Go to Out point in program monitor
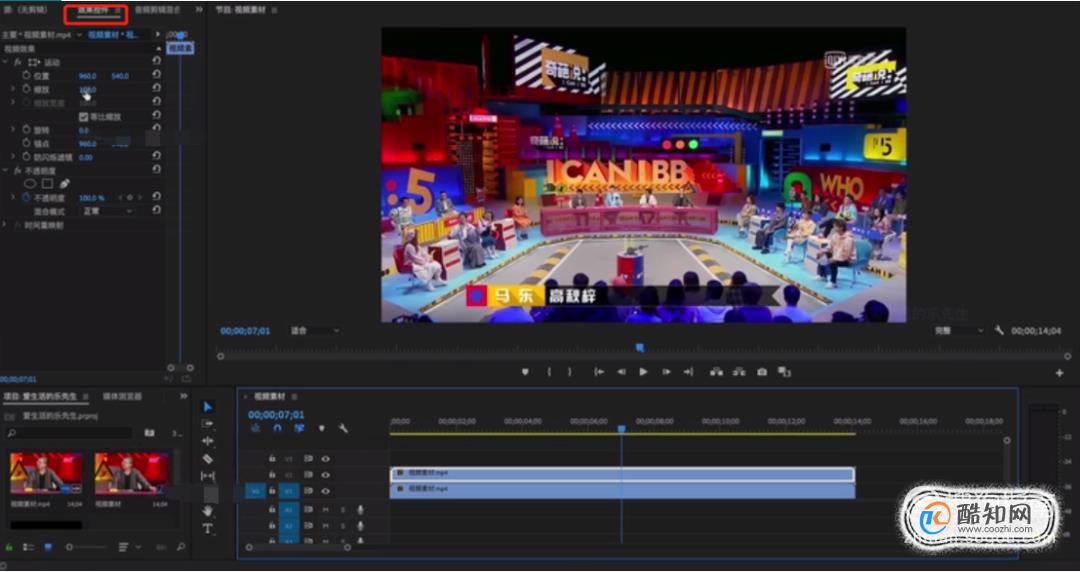 pyautogui.click(x=688, y=372)
